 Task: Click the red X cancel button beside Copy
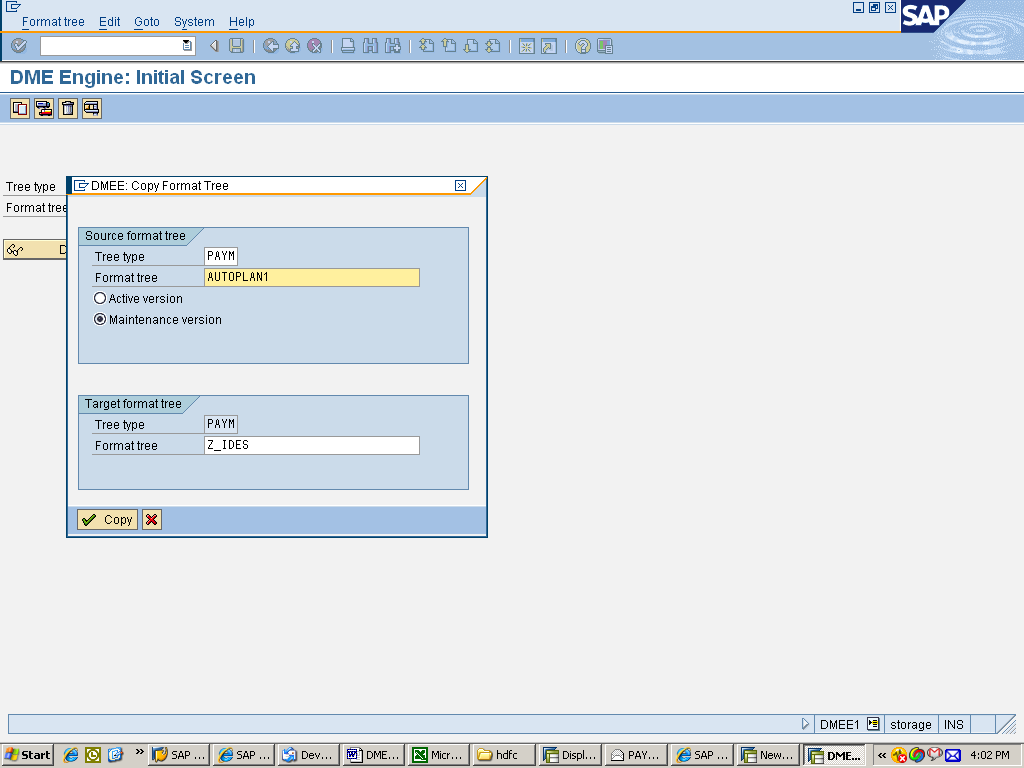pos(151,519)
